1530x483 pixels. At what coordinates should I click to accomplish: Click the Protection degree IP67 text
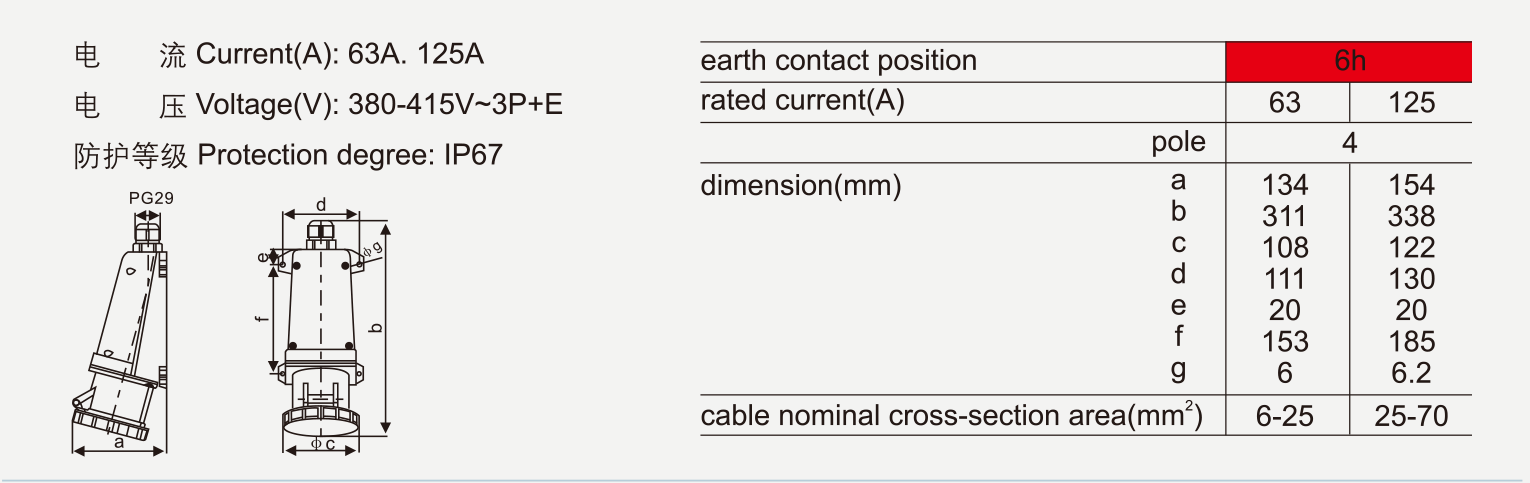pyautogui.click(x=350, y=155)
